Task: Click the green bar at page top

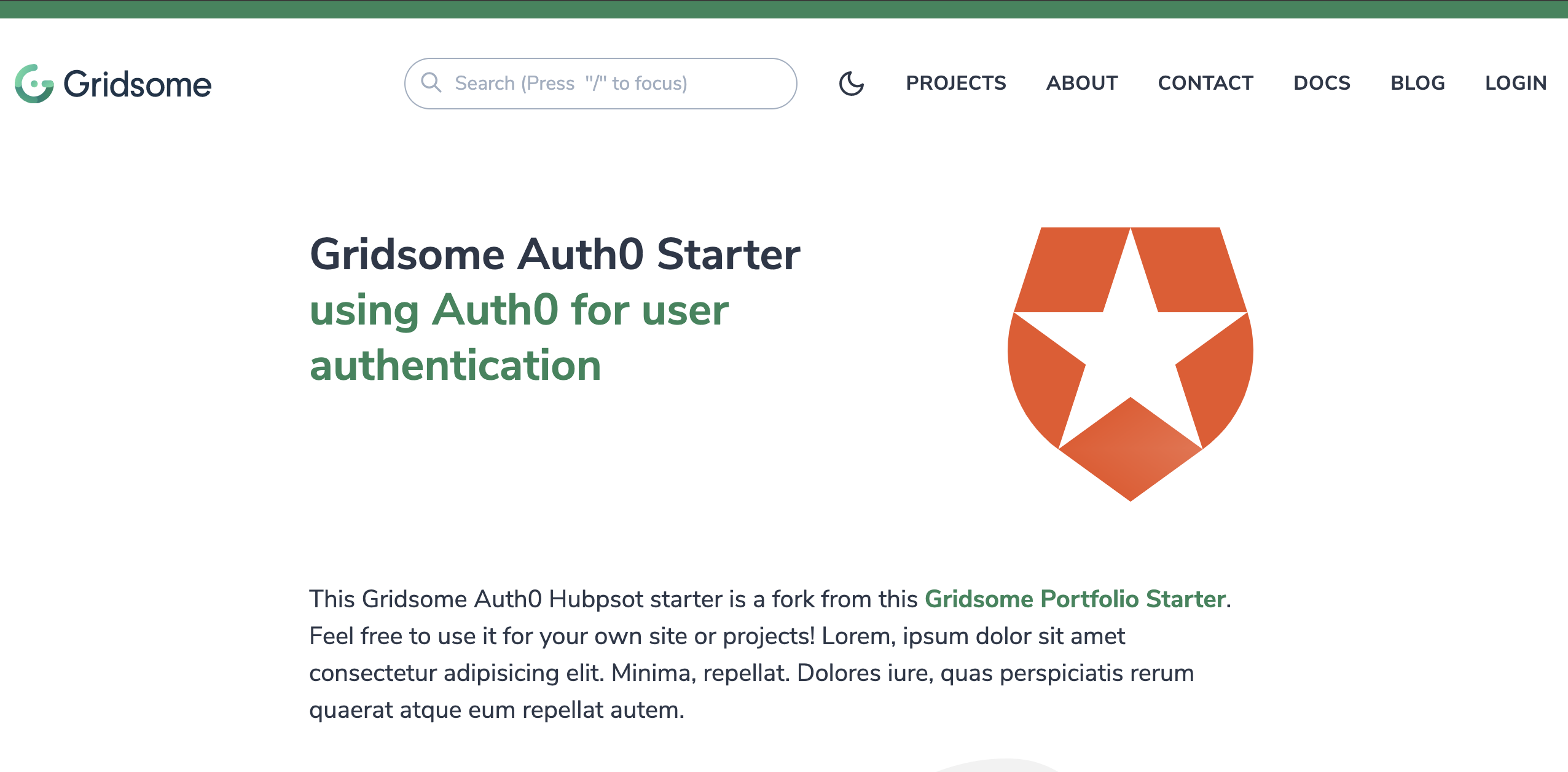Action: click(784, 9)
